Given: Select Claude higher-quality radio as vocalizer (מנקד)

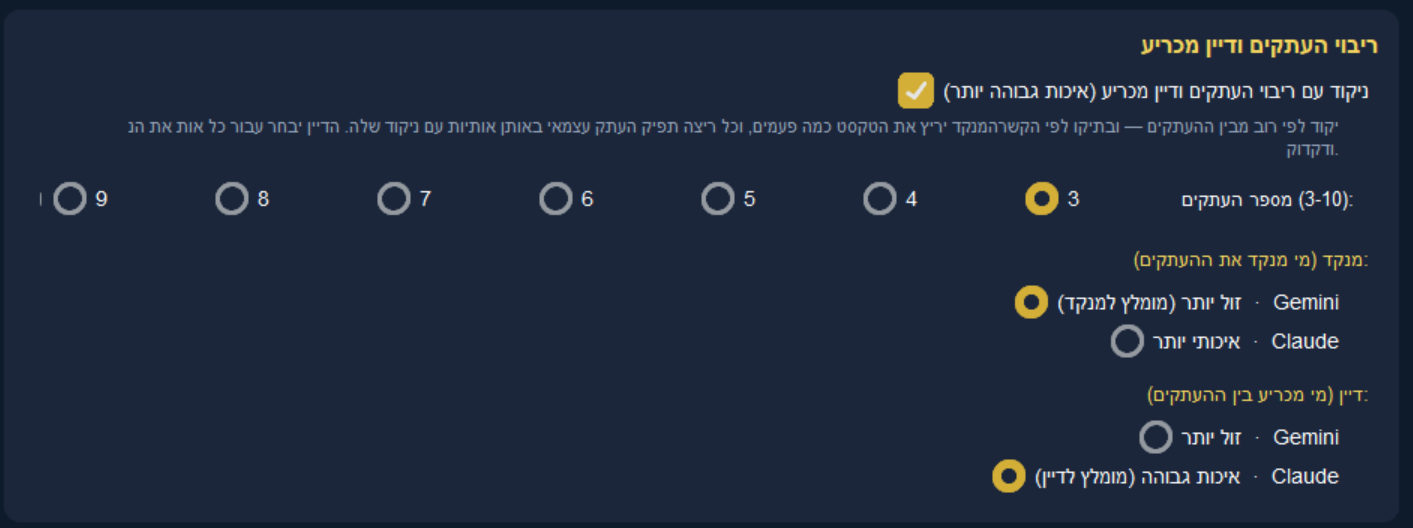Looking at the screenshot, I should pyautogui.click(x=1127, y=342).
